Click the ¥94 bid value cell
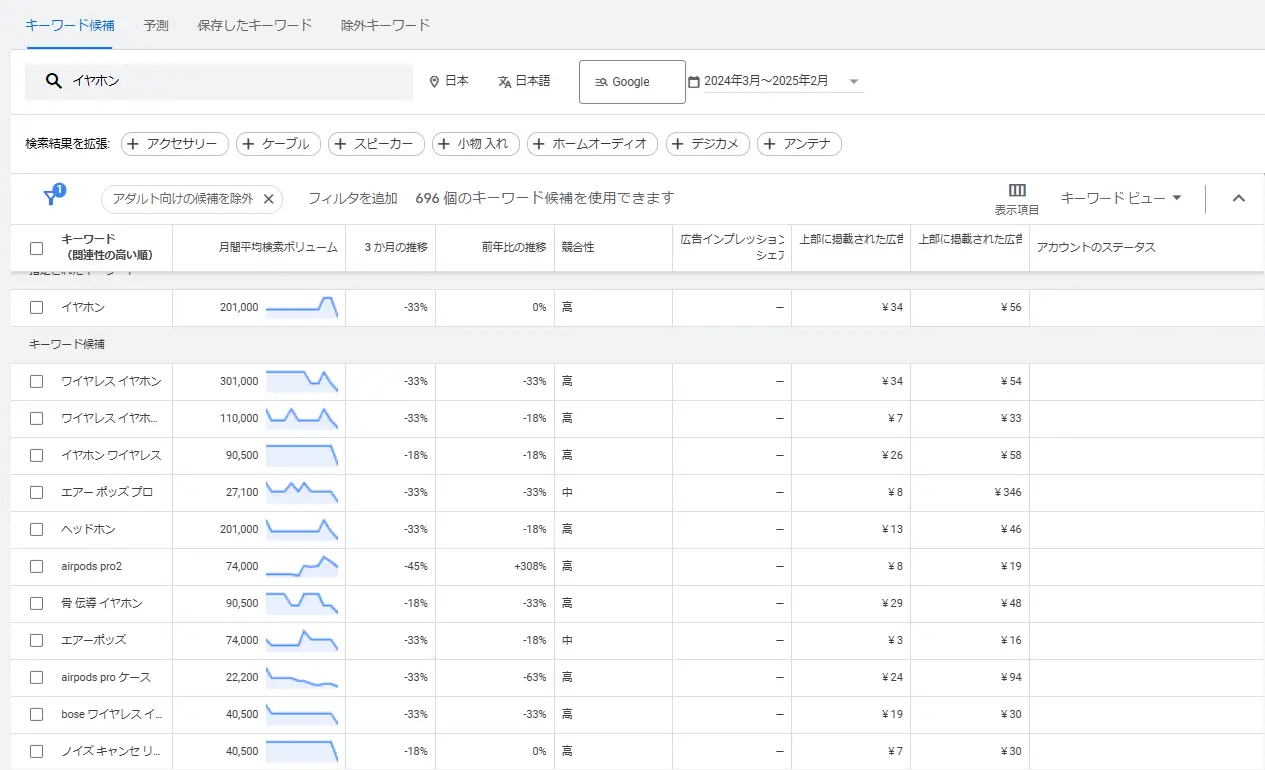The image size is (1265, 770). click(x=1011, y=677)
